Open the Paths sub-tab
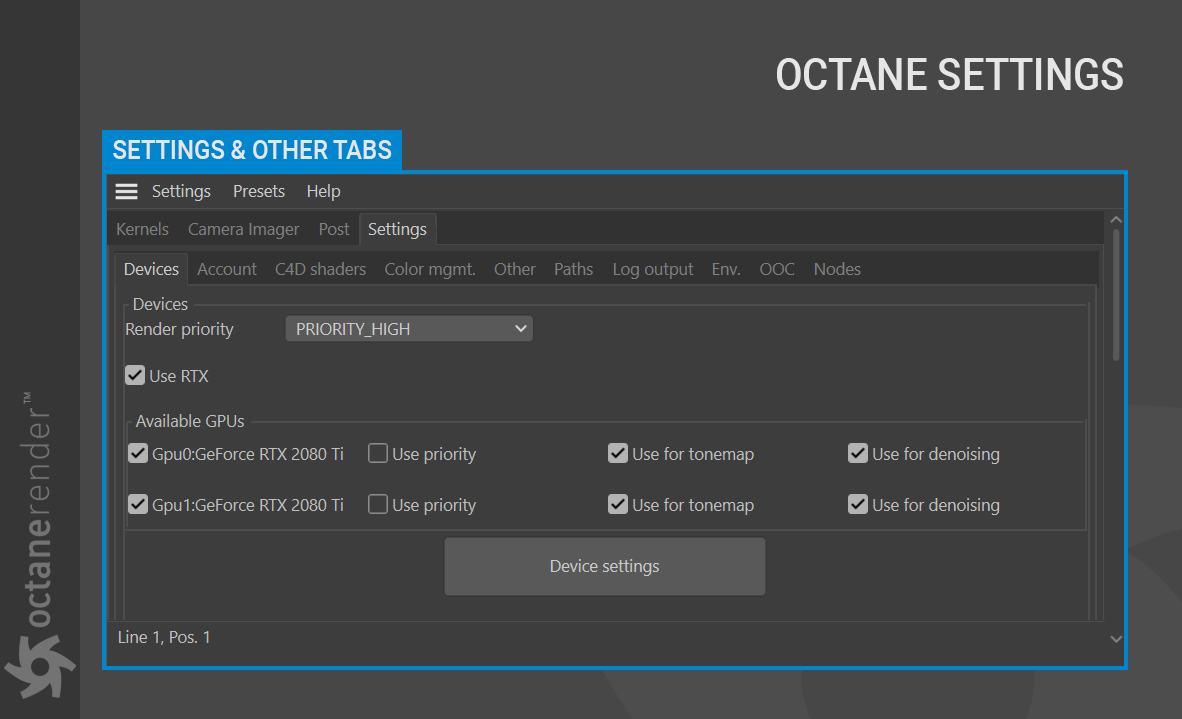The width and height of the screenshot is (1182, 719). pos(574,269)
